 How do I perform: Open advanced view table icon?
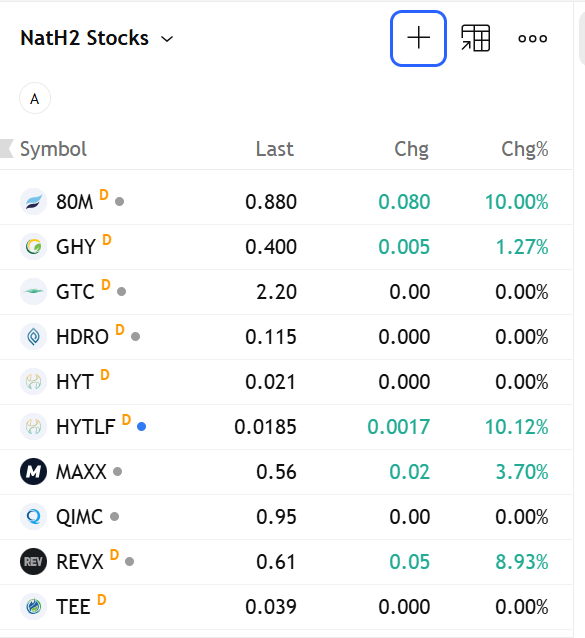475,38
